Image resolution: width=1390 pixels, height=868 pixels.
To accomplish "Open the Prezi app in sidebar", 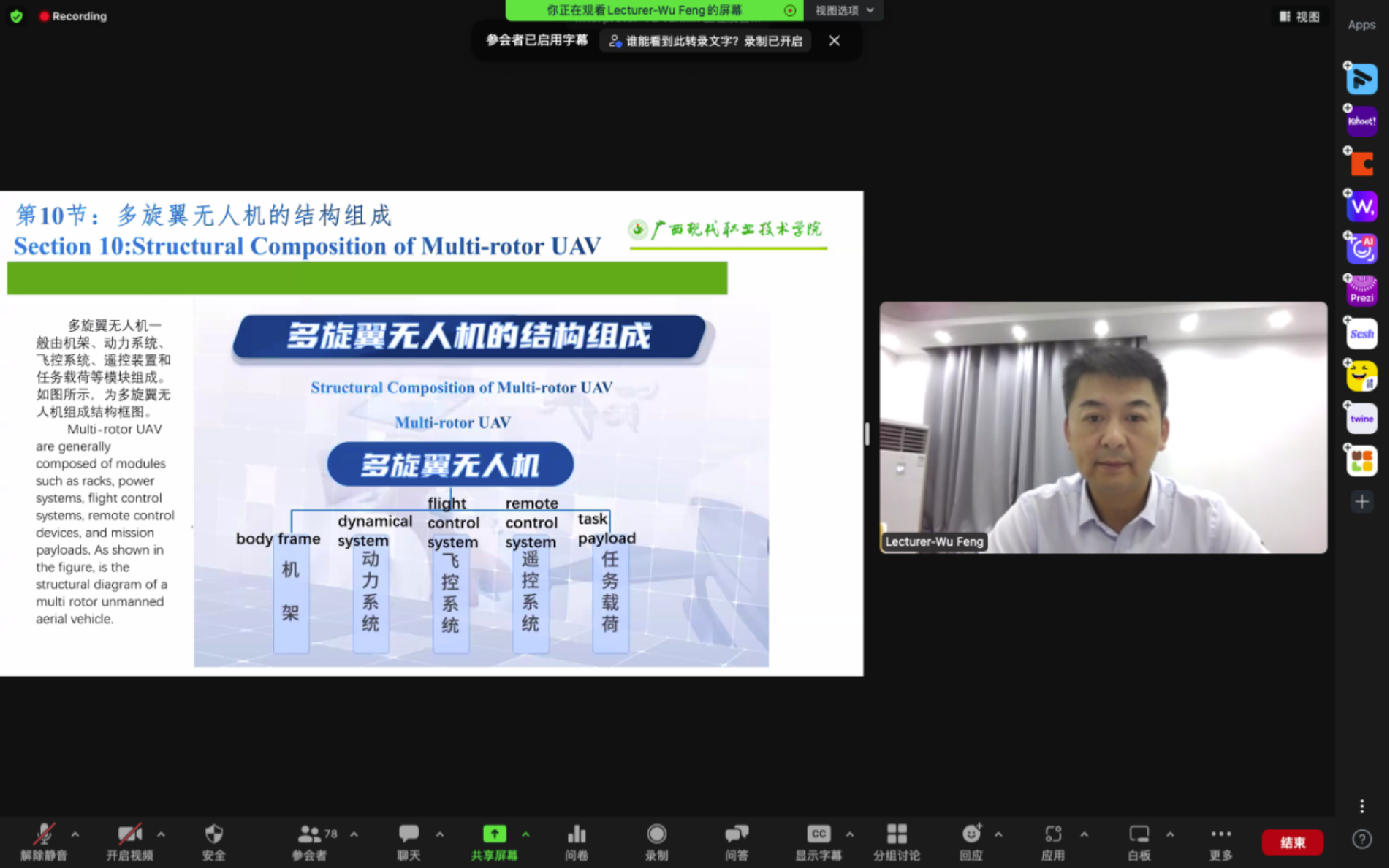I will (1361, 292).
